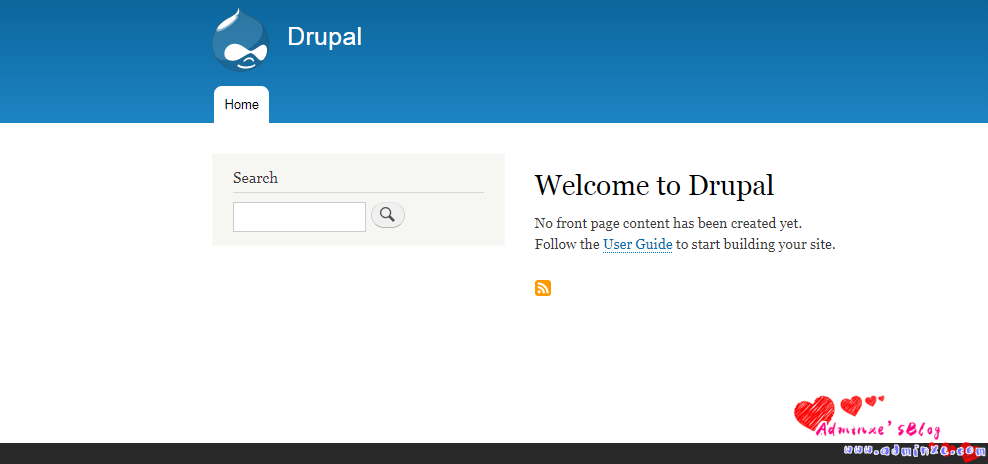
Task: Focus the Search text field
Action: click(x=299, y=217)
